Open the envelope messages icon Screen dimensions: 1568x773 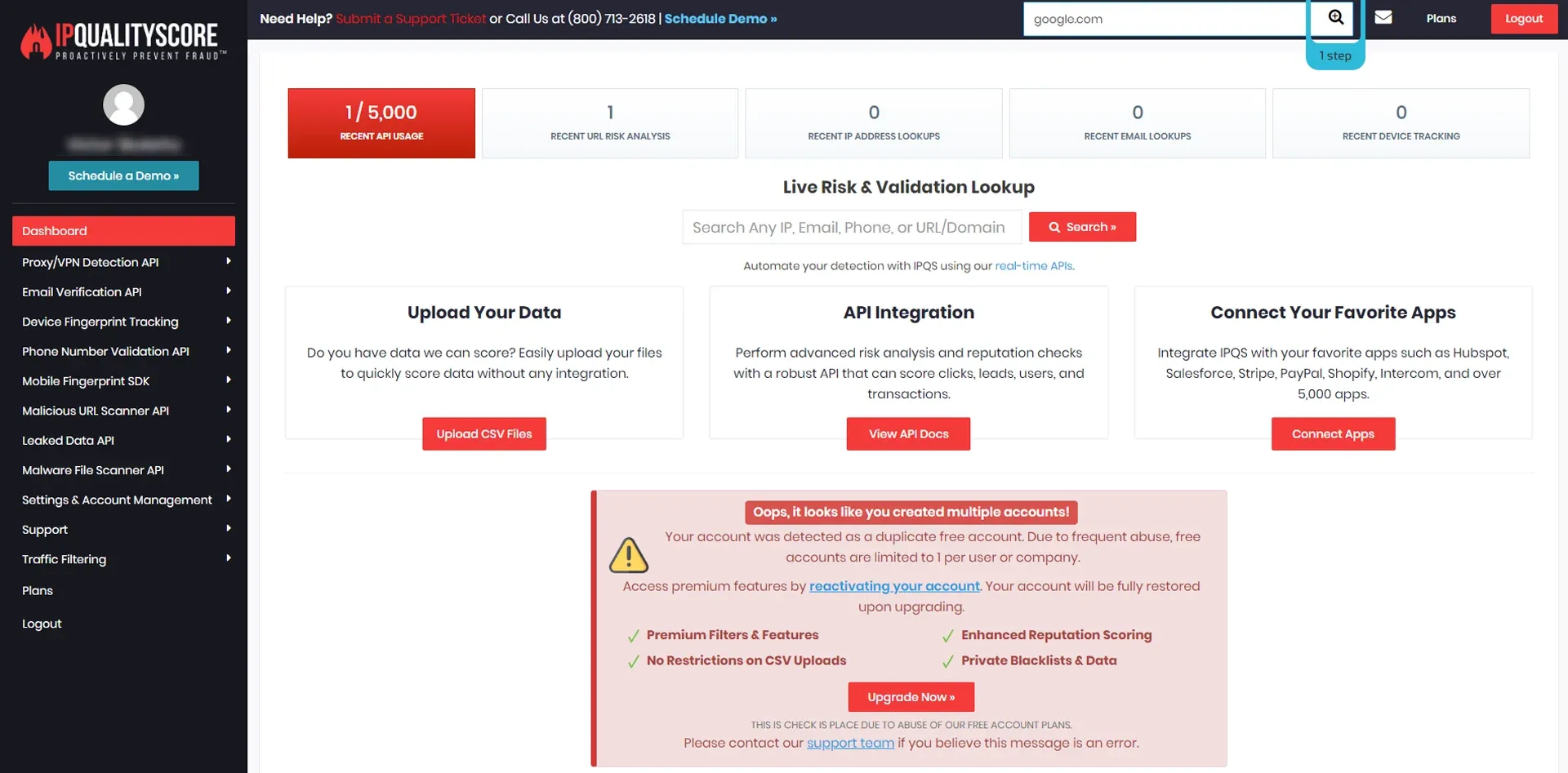(x=1383, y=17)
